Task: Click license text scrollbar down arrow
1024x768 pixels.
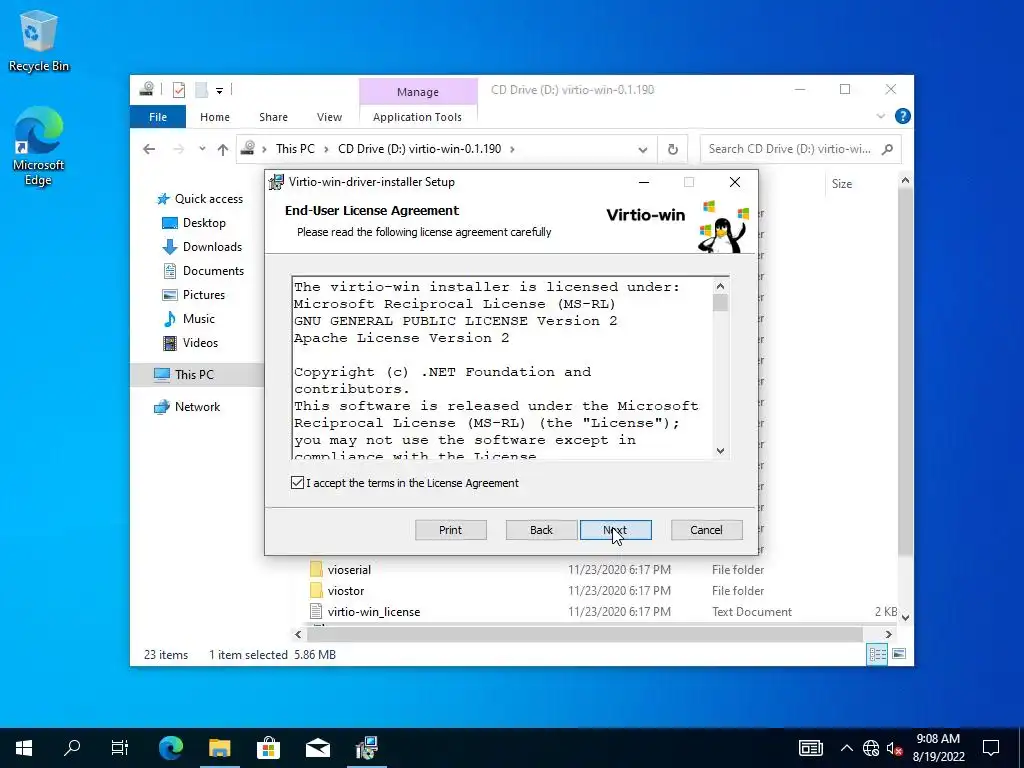Action: coord(720,451)
